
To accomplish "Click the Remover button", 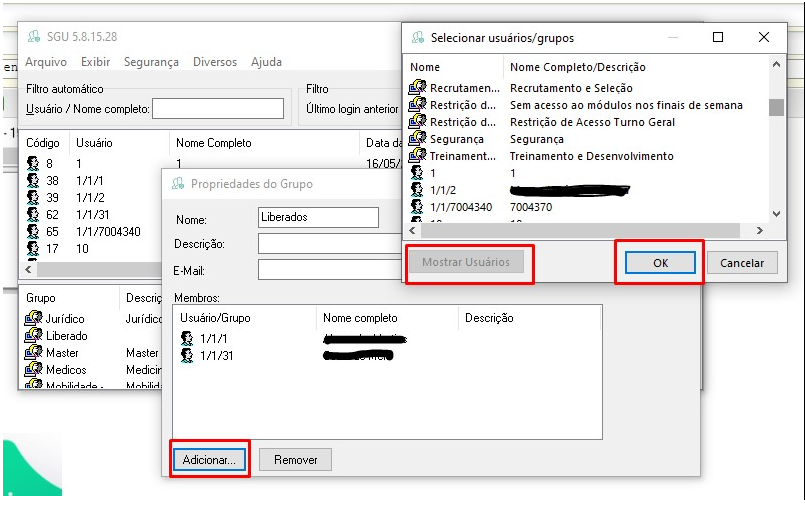I will click(x=295, y=460).
